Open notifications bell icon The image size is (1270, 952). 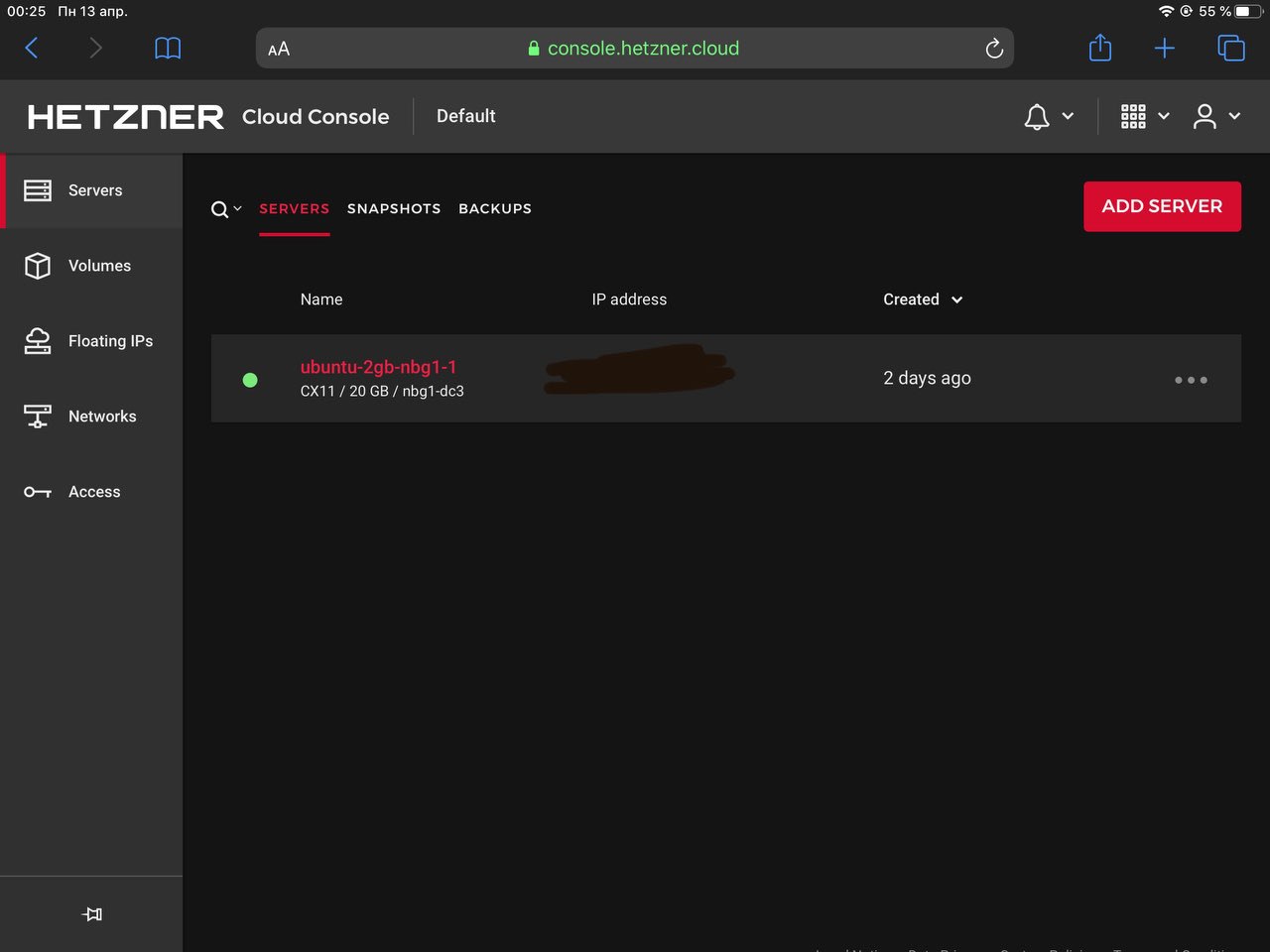coord(1037,117)
